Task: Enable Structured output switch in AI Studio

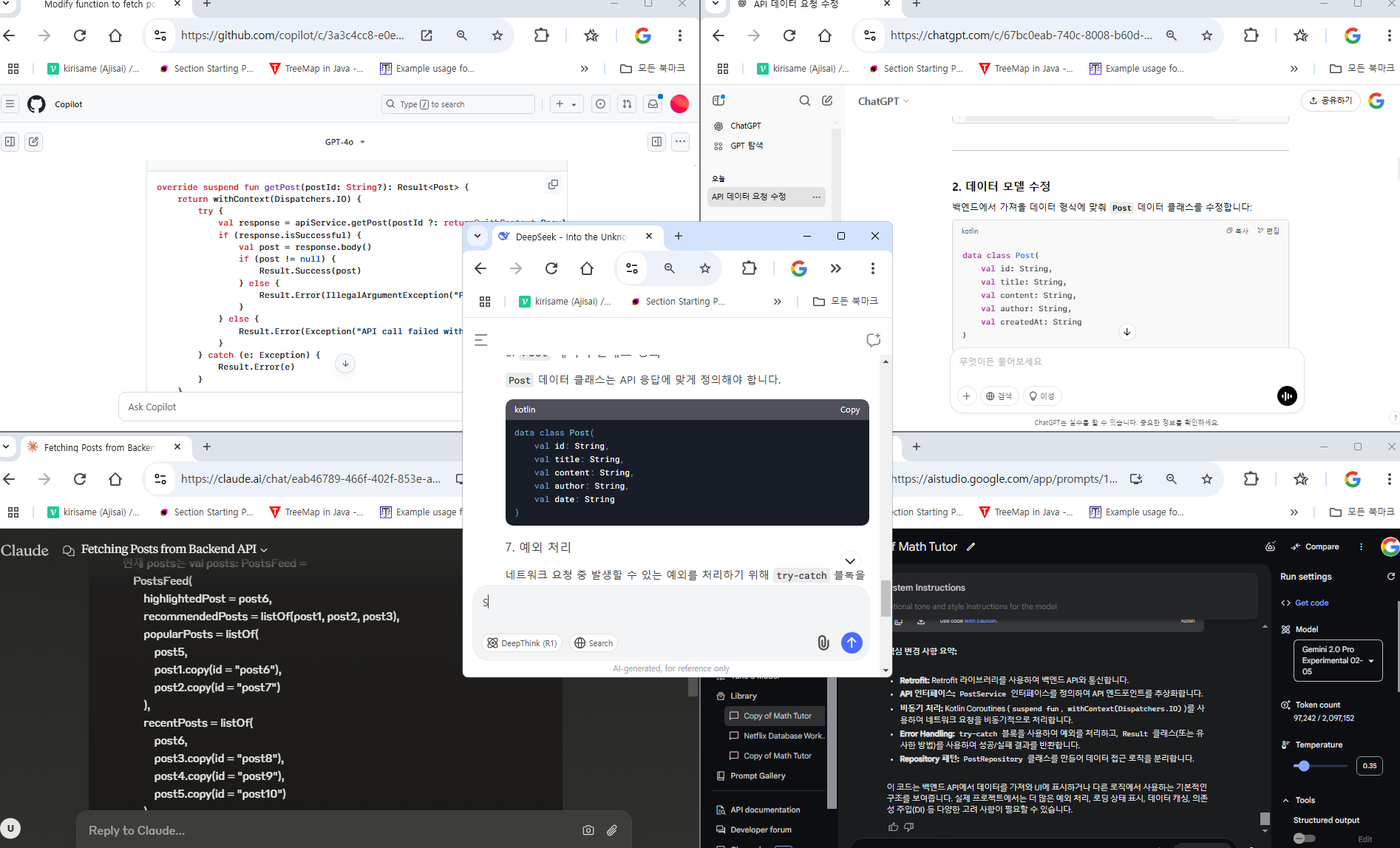Action: pyautogui.click(x=1305, y=838)
